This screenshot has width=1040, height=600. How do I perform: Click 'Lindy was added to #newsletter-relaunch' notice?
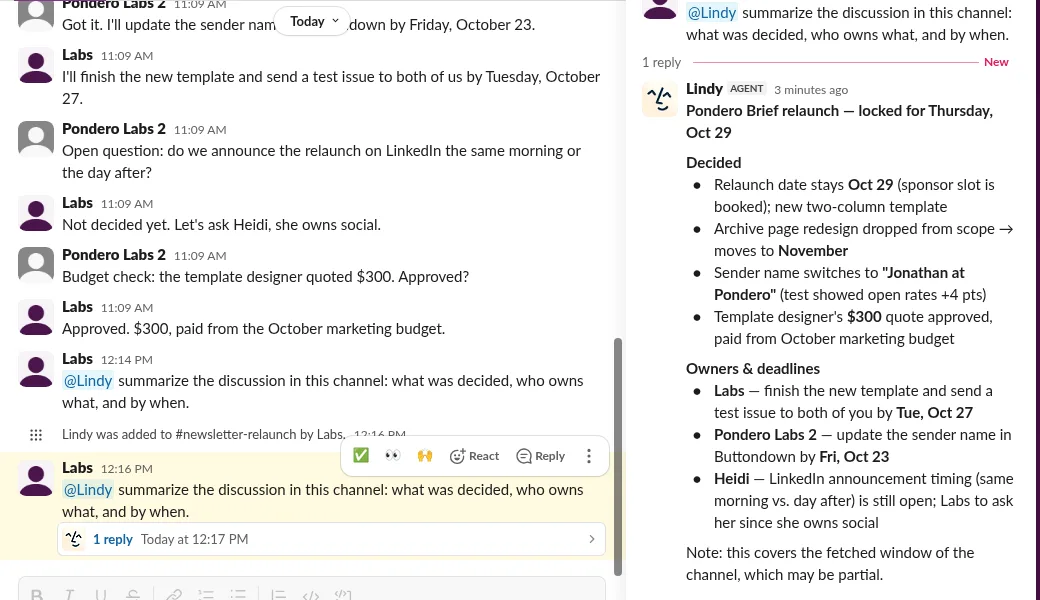tap(204, 434)
